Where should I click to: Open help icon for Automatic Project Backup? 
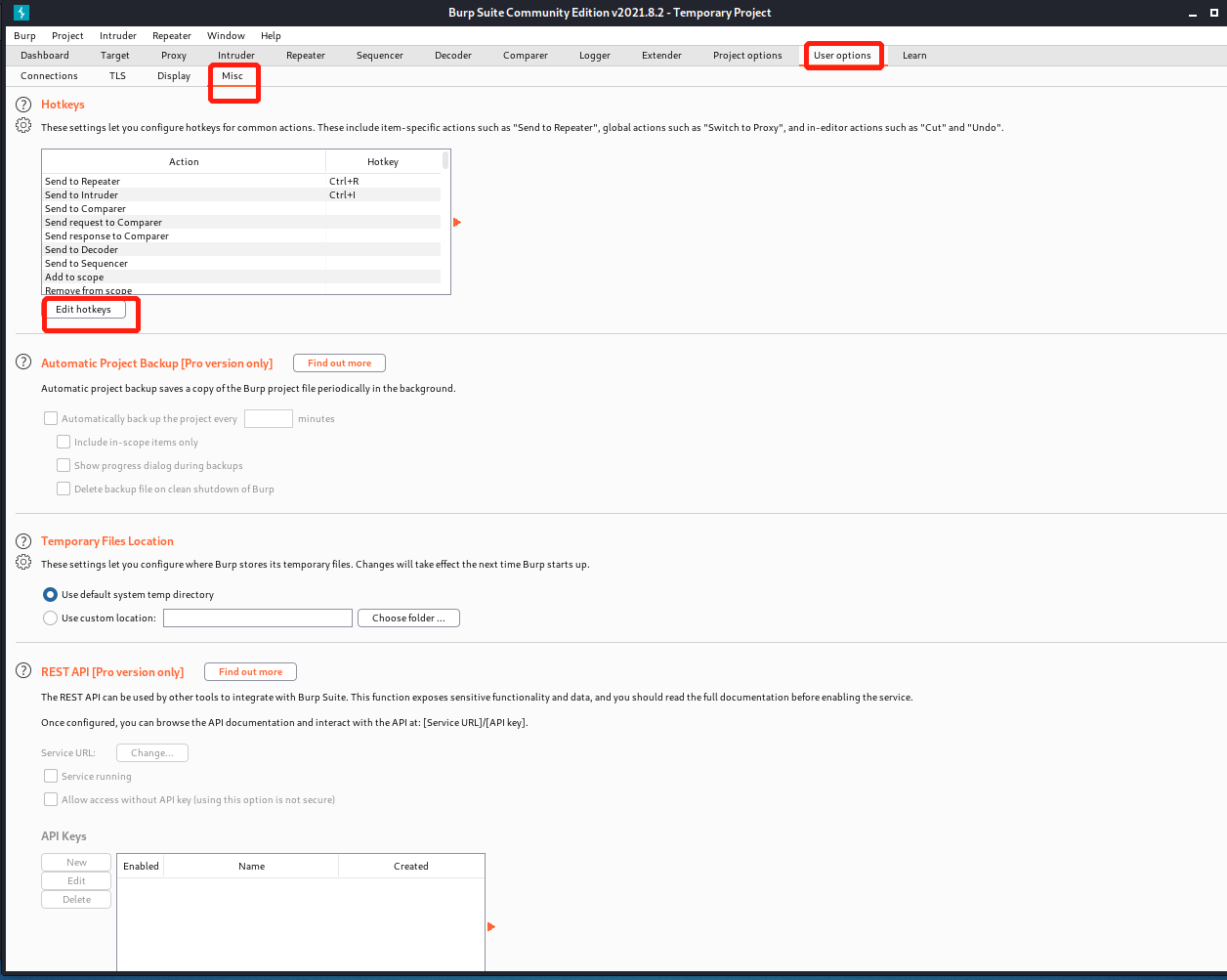23,362
